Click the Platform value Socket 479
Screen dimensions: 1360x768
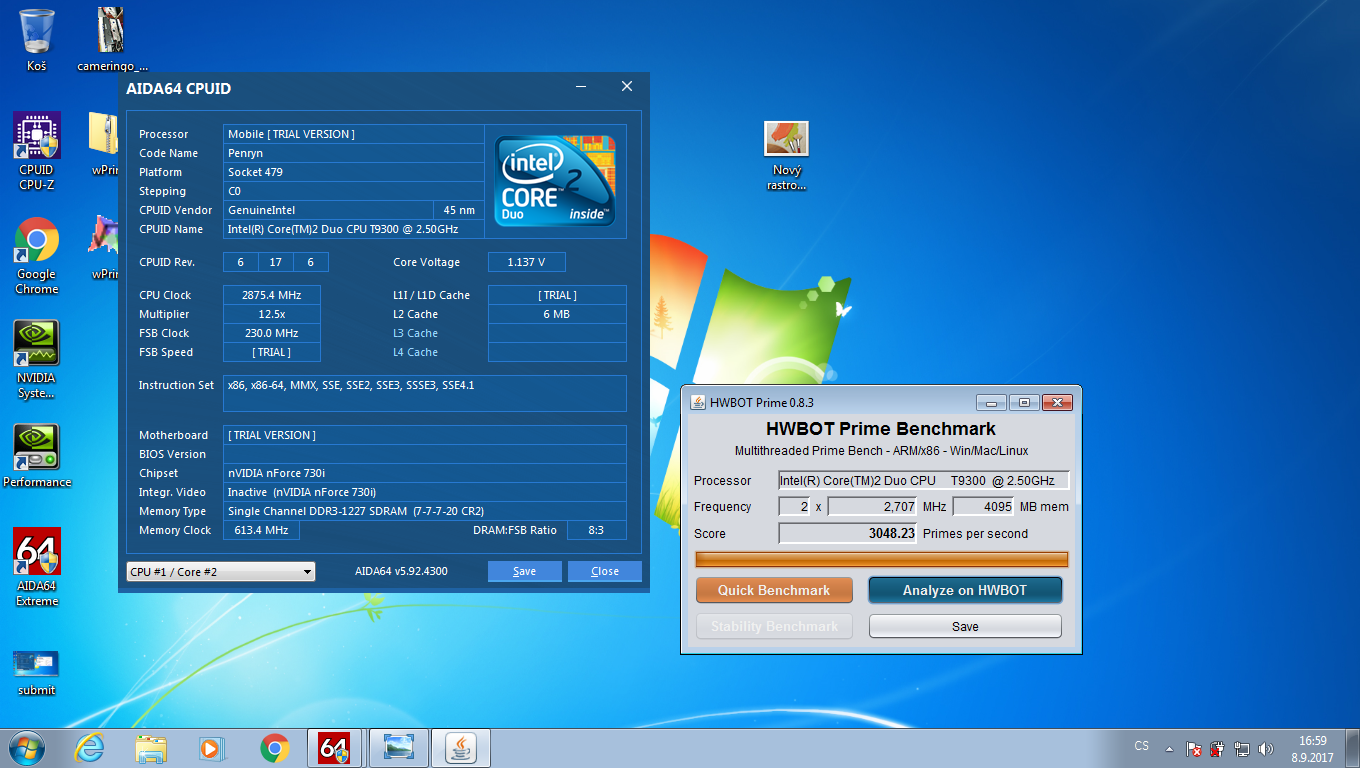pos(354,172)
